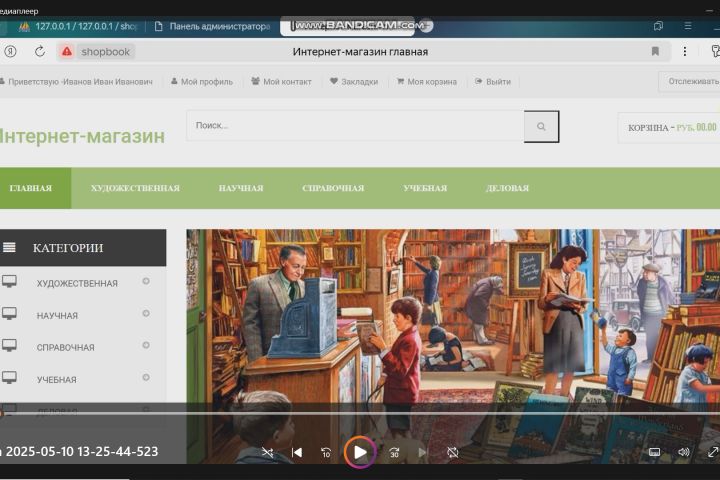Open the tabs overview icon
The image size is (720, 480).
658,26
